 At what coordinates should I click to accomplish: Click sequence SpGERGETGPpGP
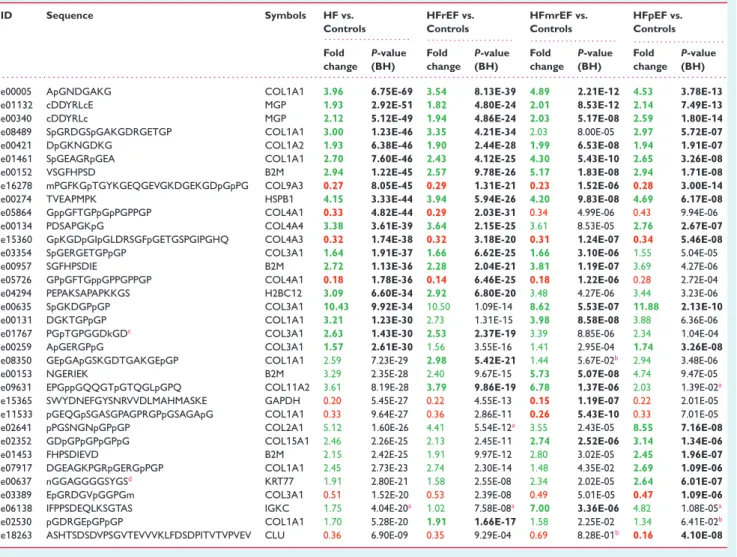pyautogui.click(x=86, y=253)
